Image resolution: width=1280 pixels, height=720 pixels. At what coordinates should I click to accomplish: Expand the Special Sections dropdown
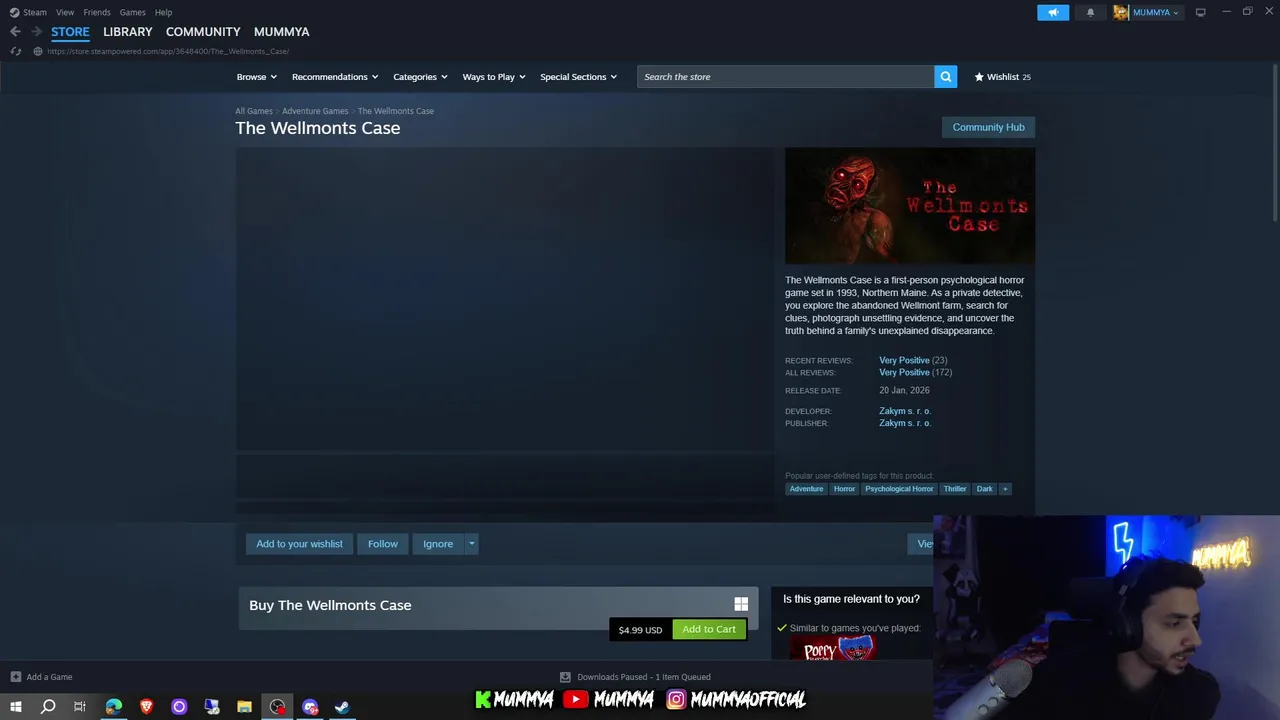(578, 77)
